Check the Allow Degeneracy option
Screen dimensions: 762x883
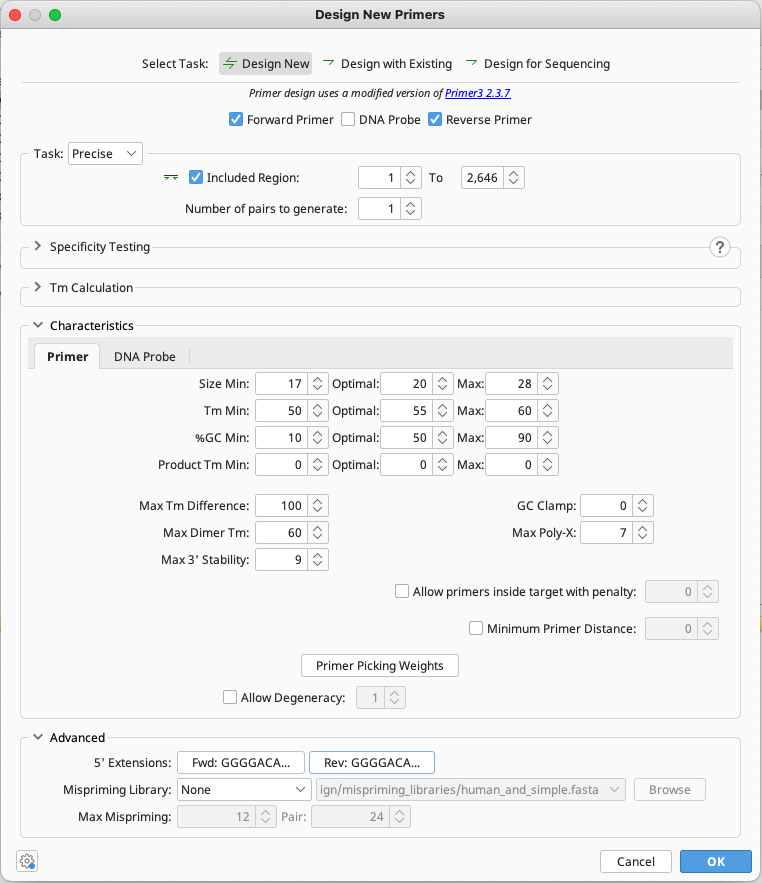point(229,697)
